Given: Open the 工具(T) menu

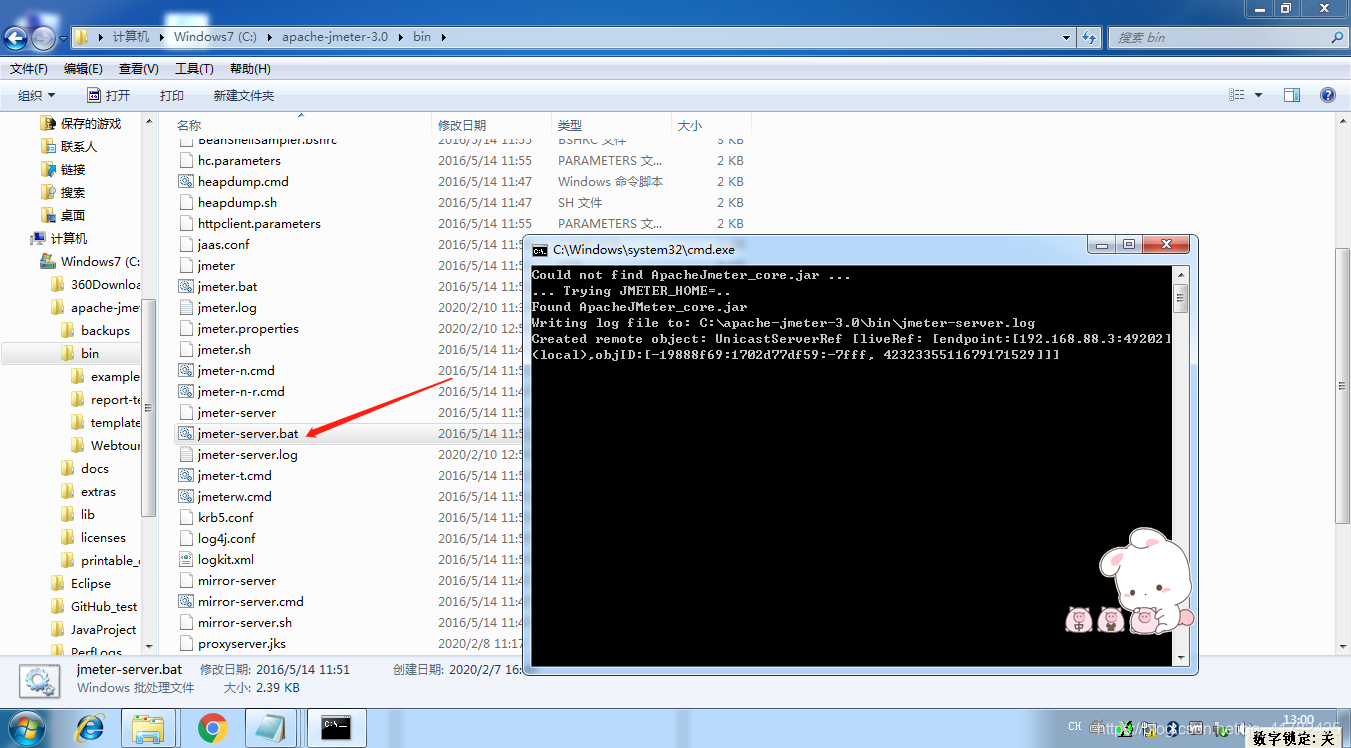Looking at the screenshot, I should [194, 69].
